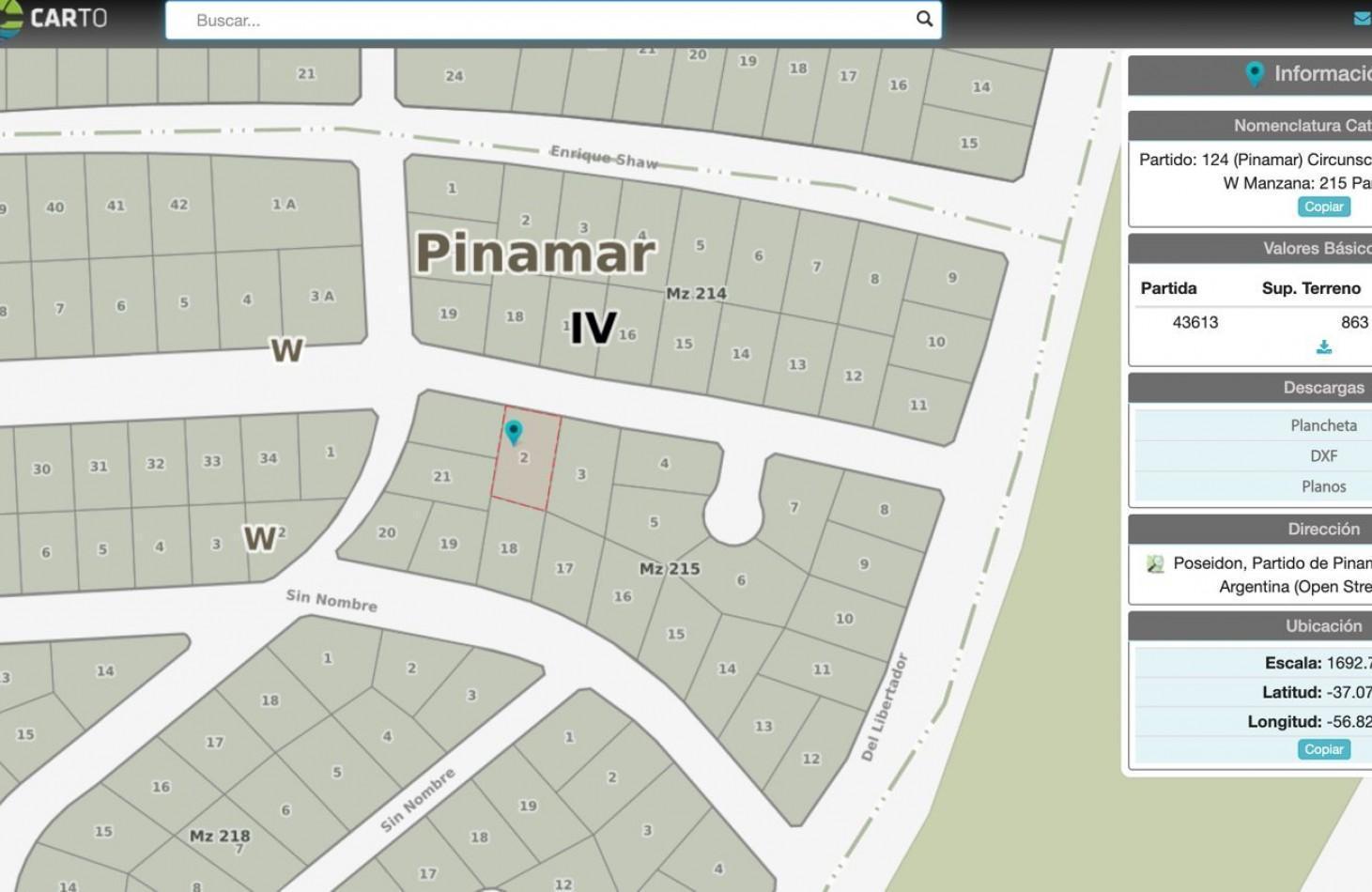Open the Planos download
1372x892 pixels.
pyautogui.click(x=1323, y=486)
